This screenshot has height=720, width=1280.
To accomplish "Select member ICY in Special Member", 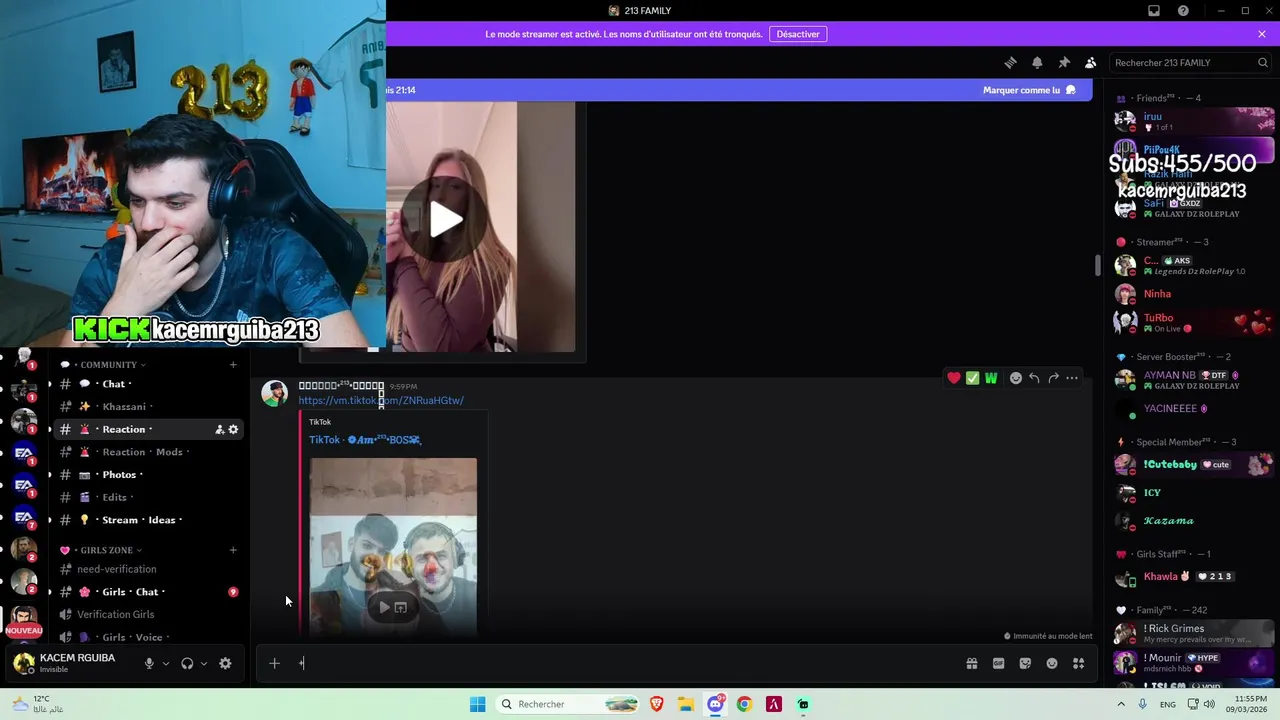I will coord(1193,493).
